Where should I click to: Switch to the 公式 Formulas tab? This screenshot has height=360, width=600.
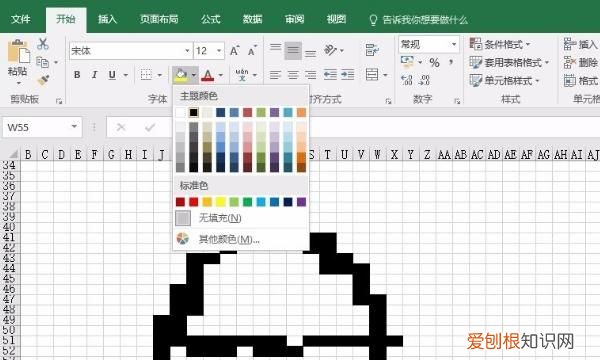pos(211,19)
